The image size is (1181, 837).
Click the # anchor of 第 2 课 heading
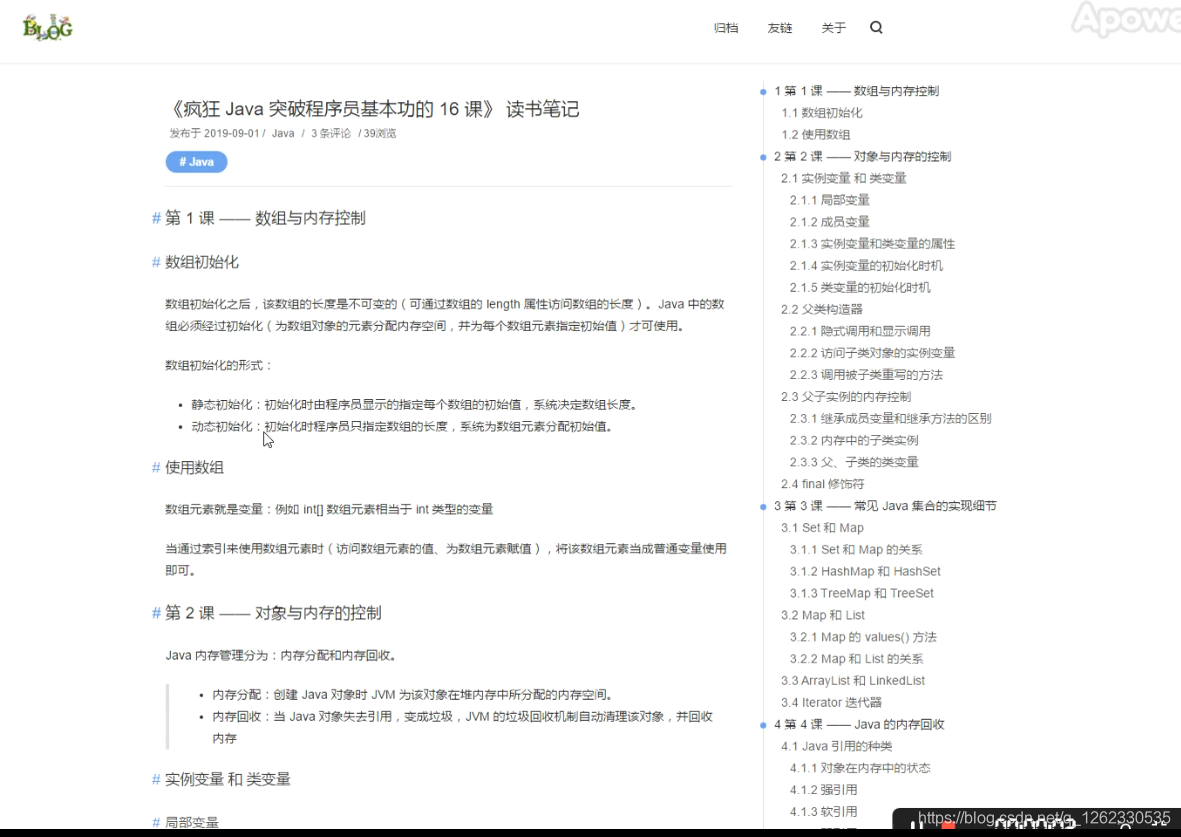click(x=157, y=613)
